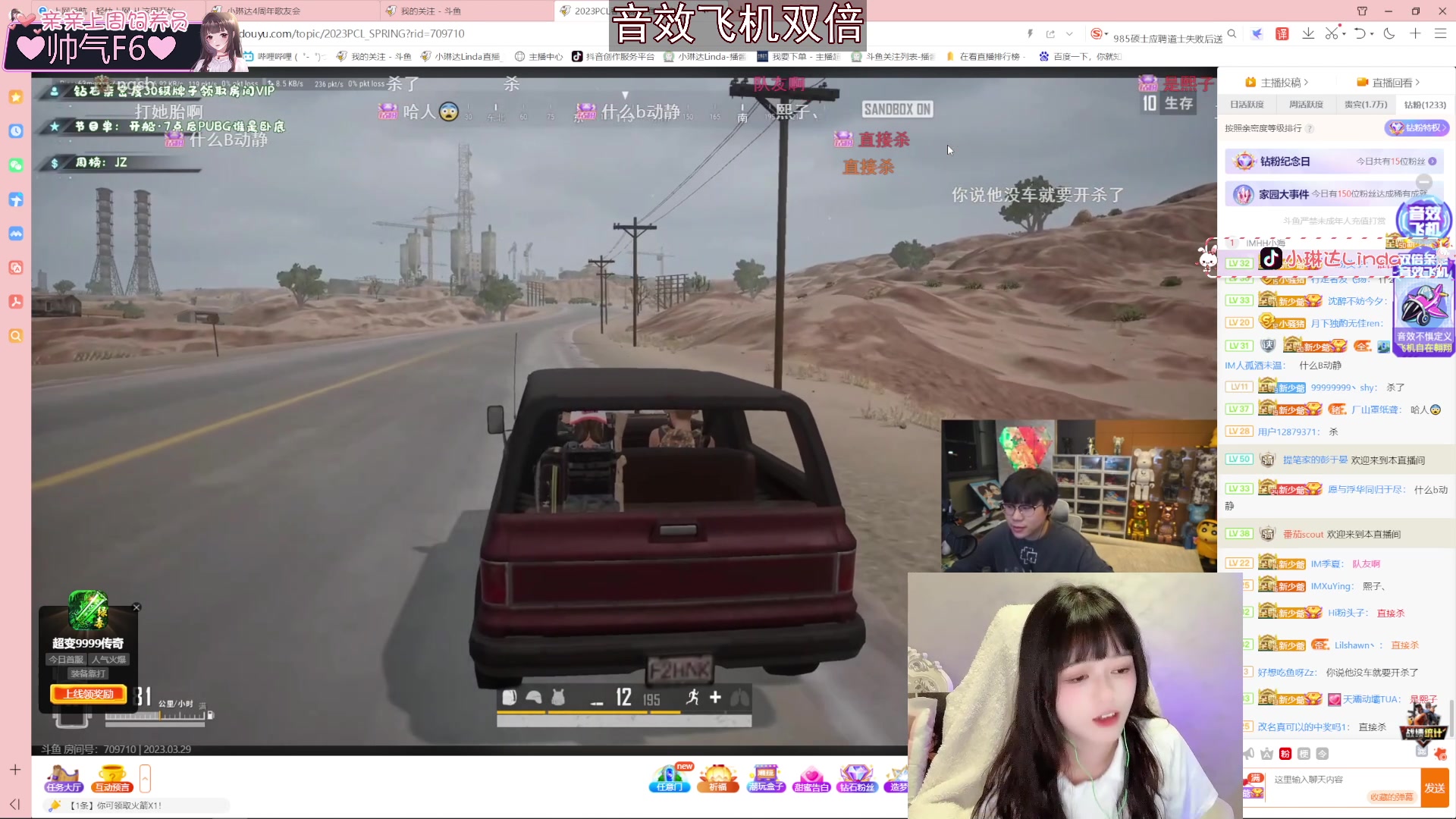The height and width of the screenshot is (819, 1456).
Task: Open 任务大厅 icon below the player
Action: 64,779
